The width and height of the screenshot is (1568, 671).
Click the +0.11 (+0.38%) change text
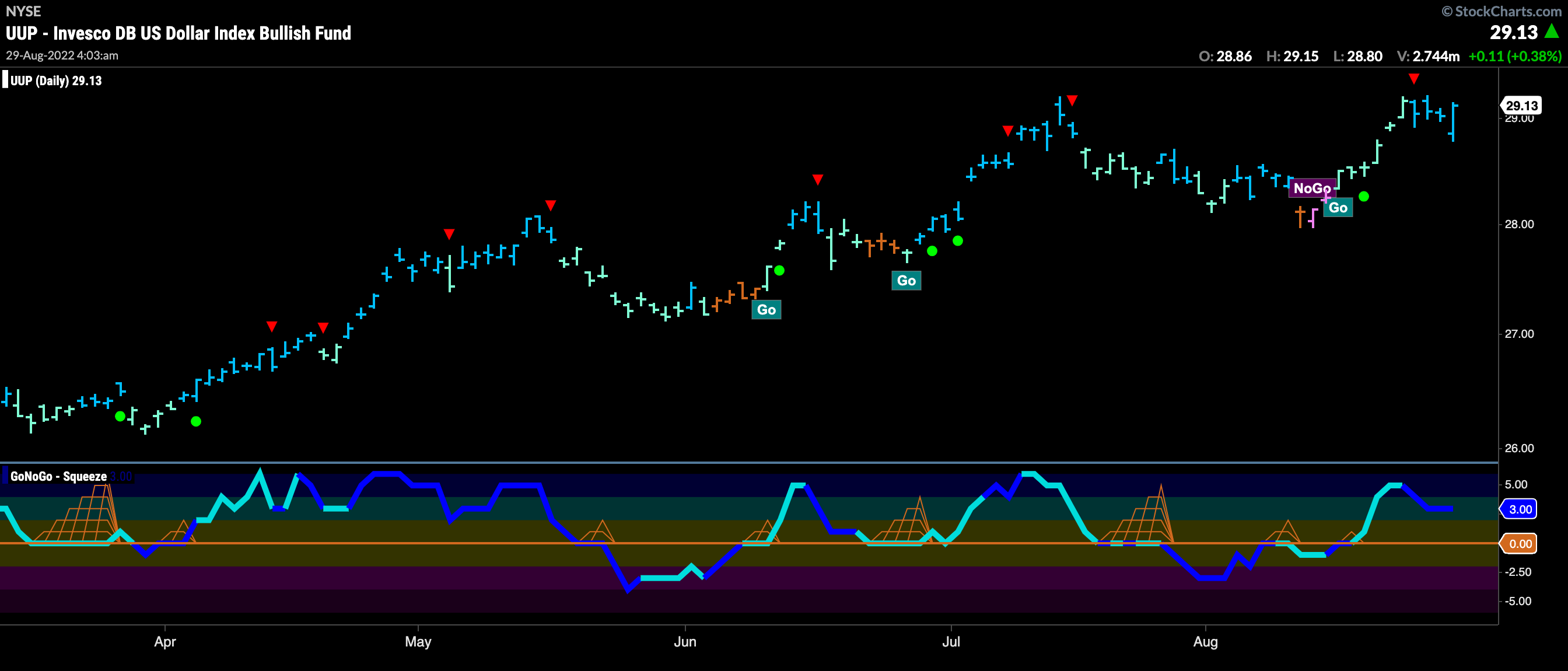(x=1515, y=56)
